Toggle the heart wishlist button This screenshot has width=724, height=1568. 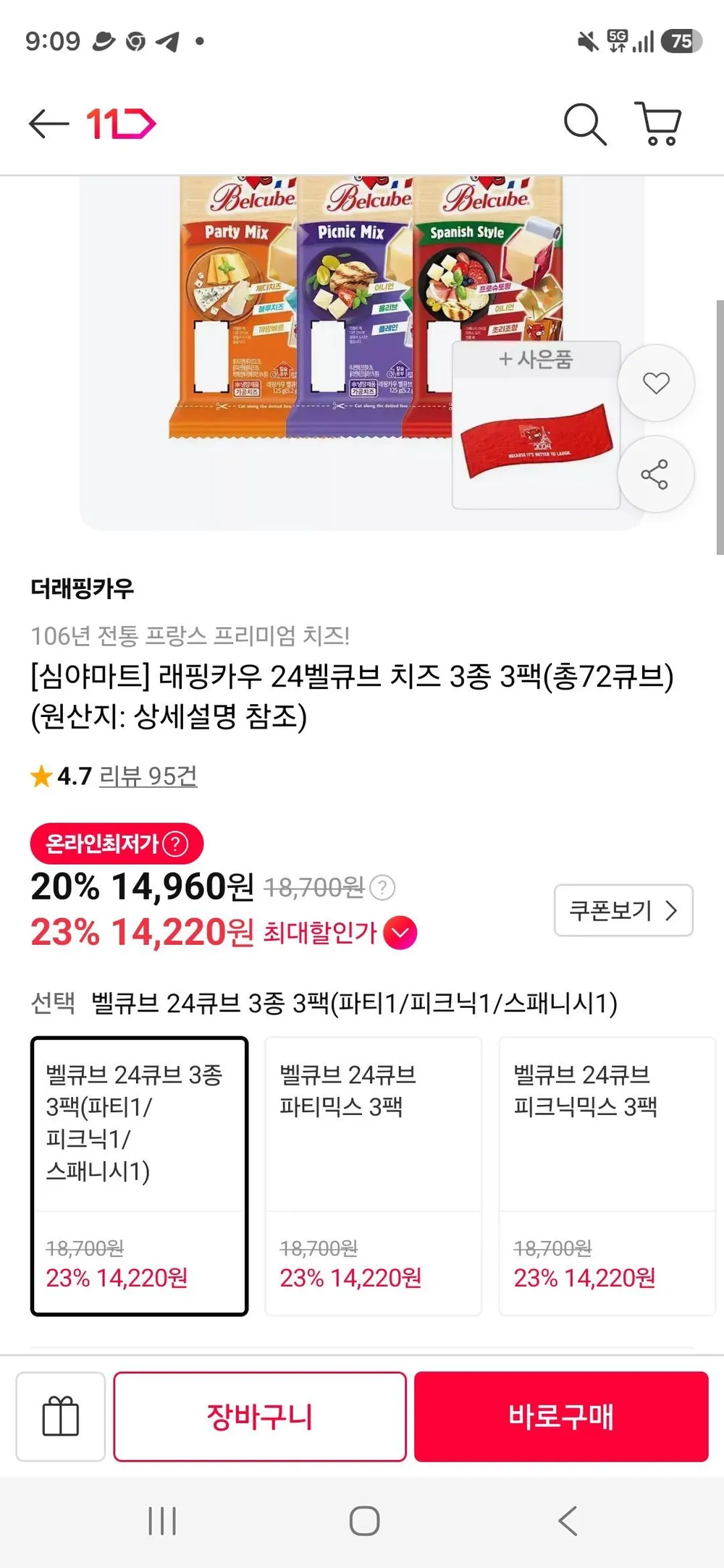coord(656,383)
